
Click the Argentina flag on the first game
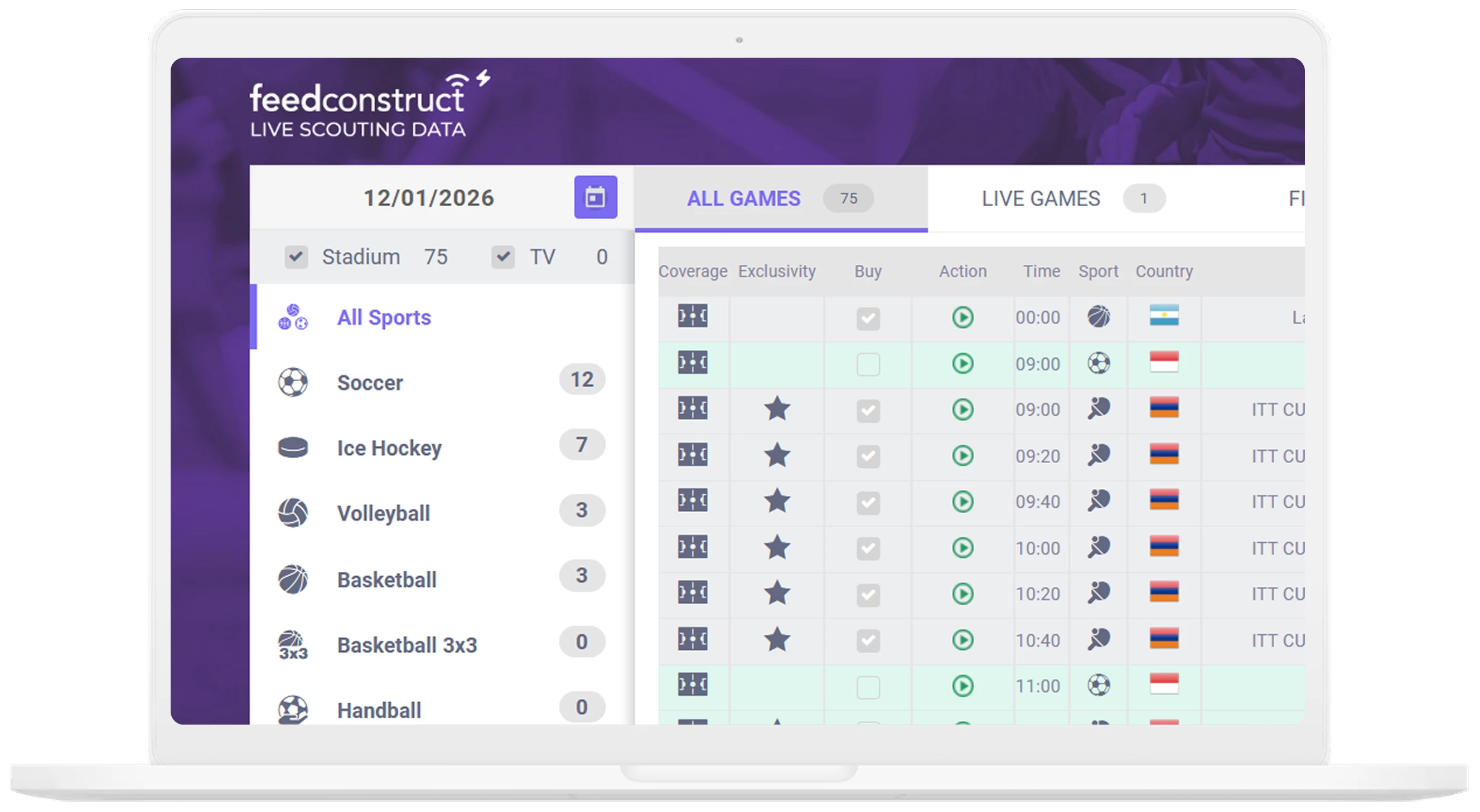pos(1163,317)
